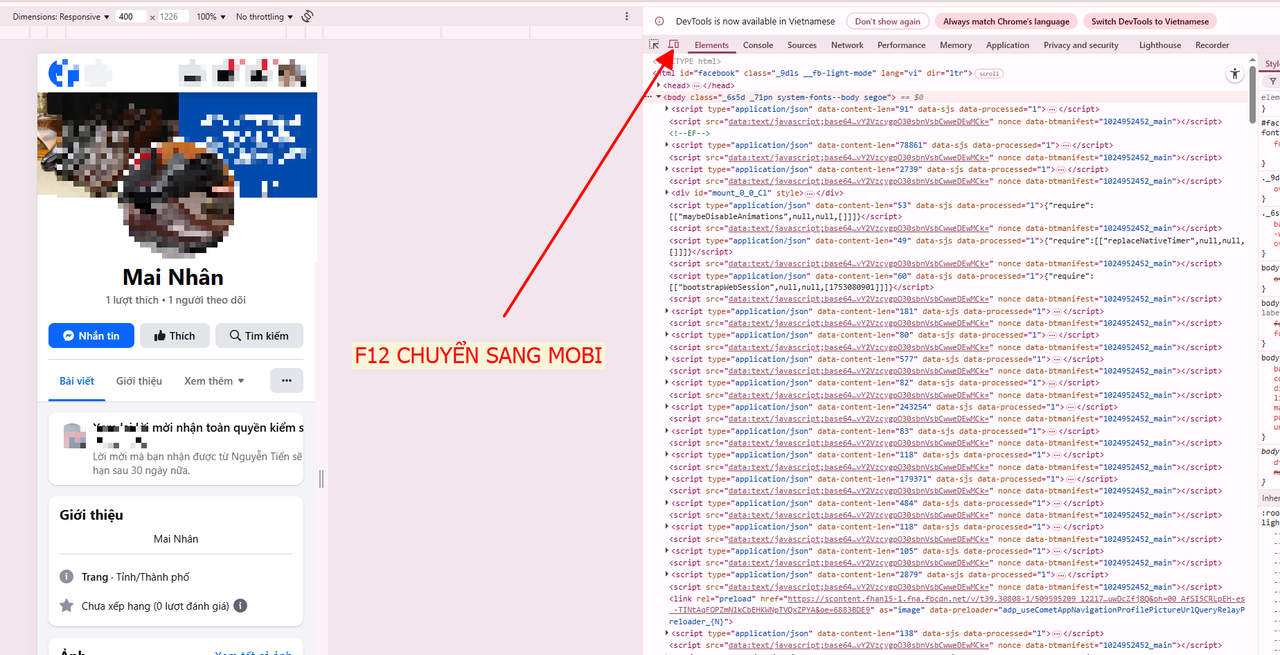
Task: Click the Thích like button
Action: (x=175, y=336)
